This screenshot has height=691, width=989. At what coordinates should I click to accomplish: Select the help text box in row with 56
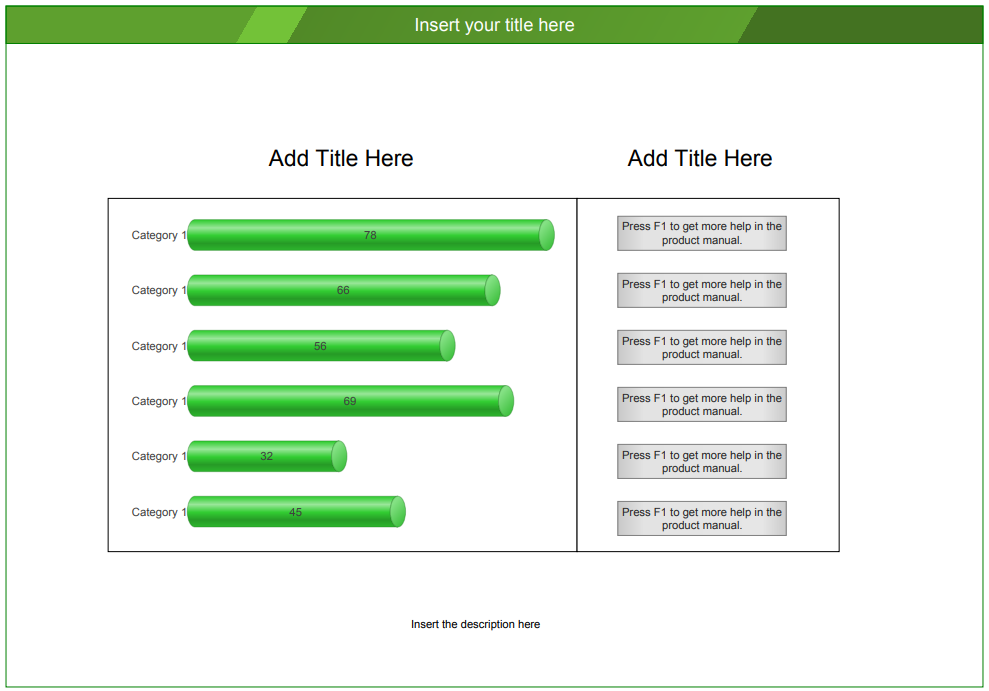pyautogui.click(x=701, y=347)
